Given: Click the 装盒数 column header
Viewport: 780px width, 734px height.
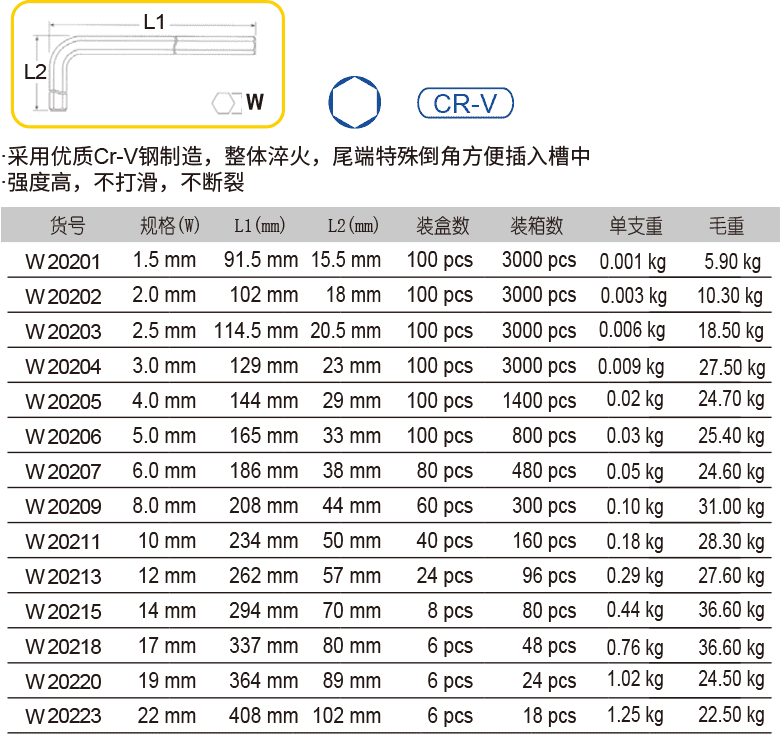Looking at the screenshot, I should [443, 226].
